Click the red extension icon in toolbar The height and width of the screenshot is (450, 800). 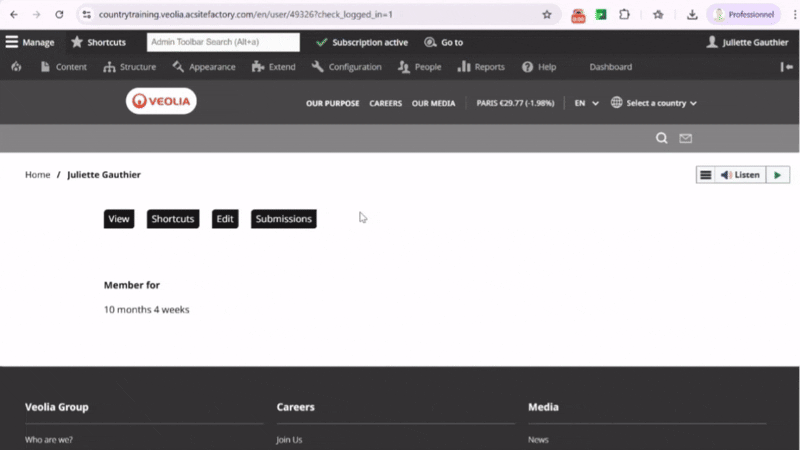point(578,15)
